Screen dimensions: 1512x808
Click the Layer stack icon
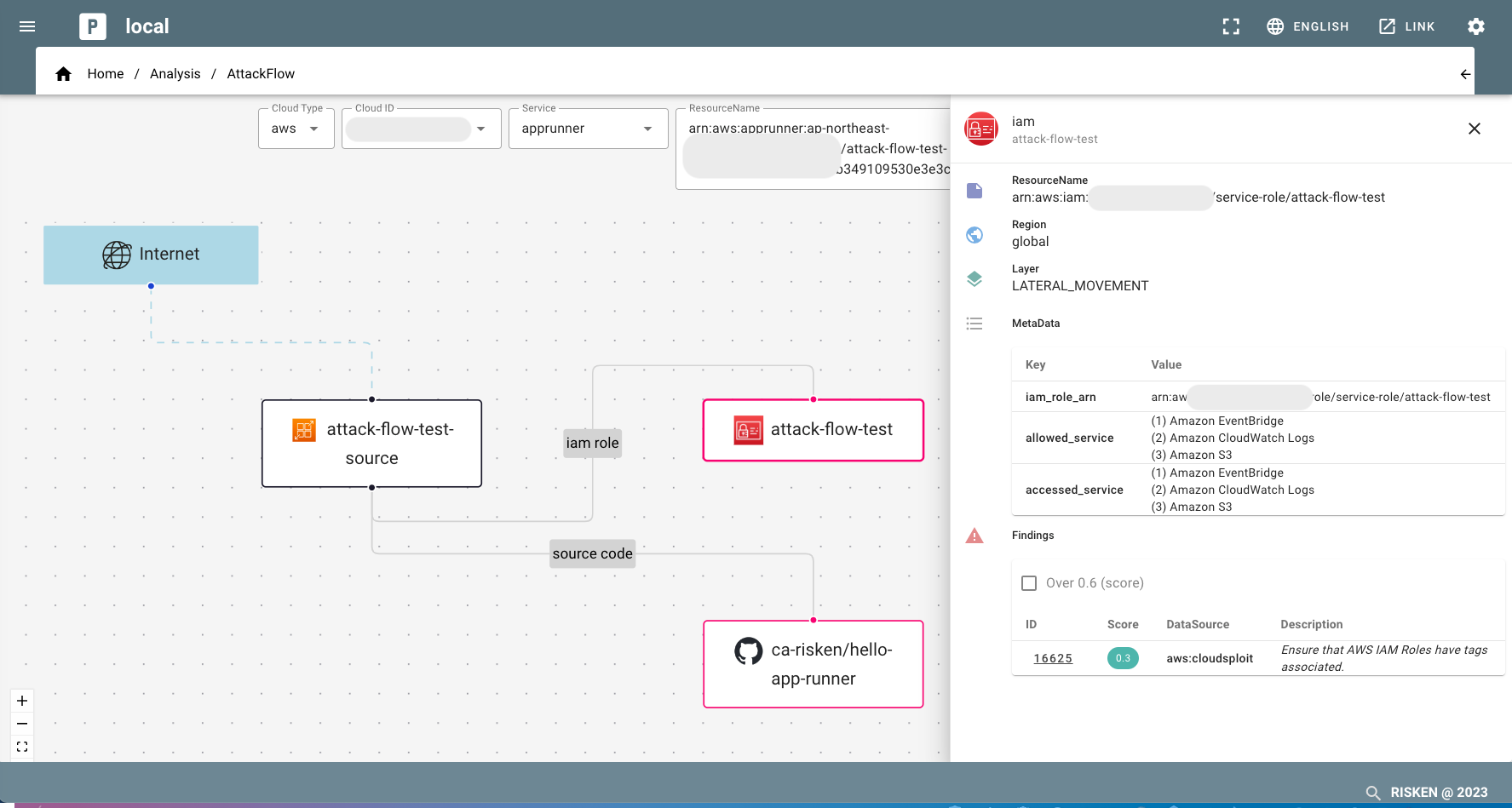974,279
